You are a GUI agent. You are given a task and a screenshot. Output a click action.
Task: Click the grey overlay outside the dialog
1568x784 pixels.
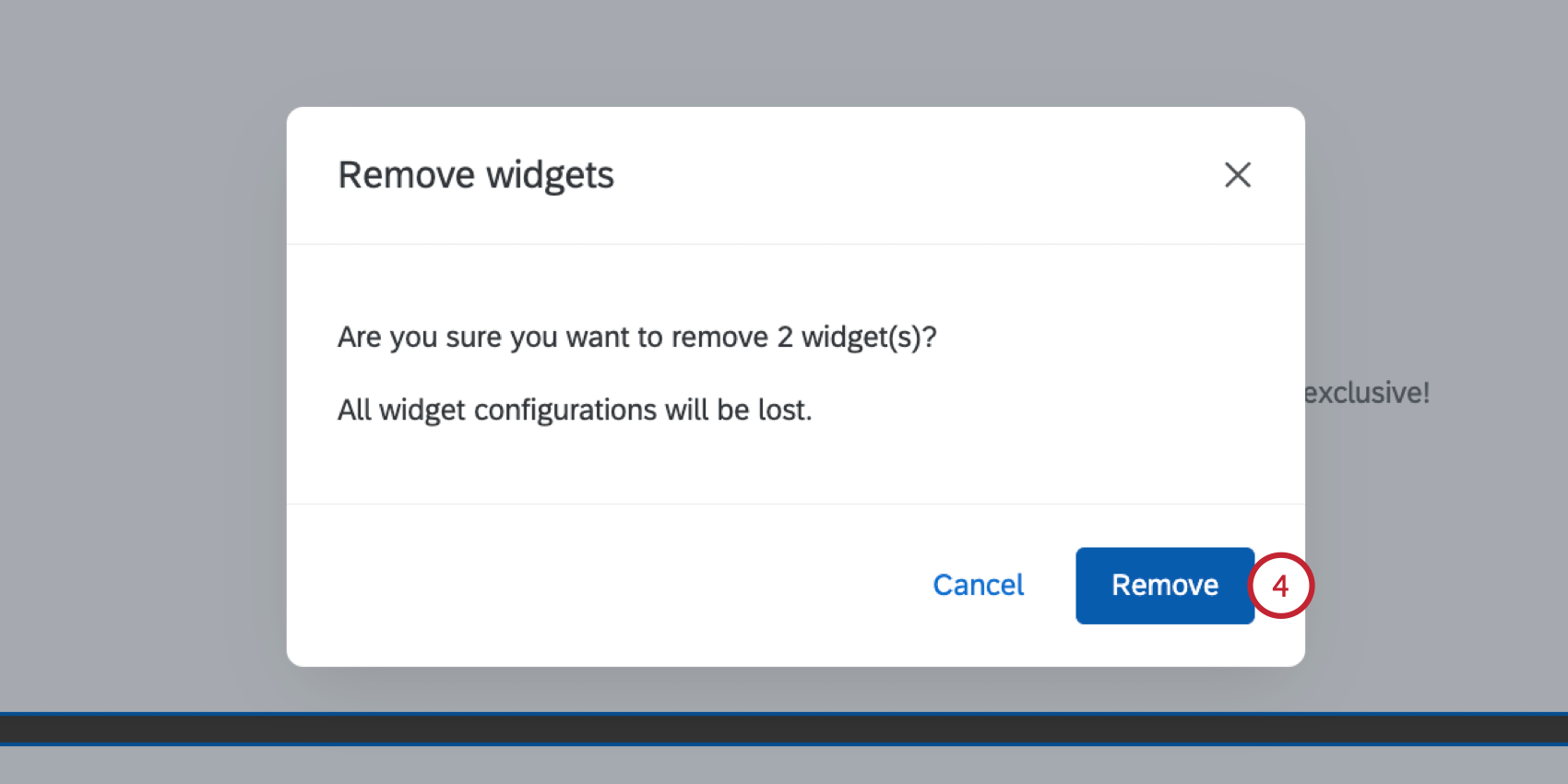[138, 369]
